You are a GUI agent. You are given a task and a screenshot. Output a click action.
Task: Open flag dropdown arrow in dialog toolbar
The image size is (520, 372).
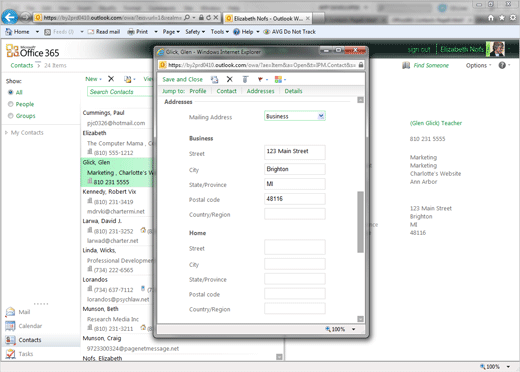267,80
